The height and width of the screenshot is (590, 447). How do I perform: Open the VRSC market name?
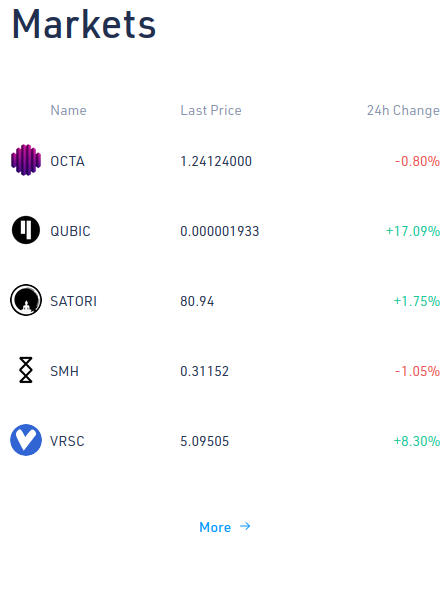coord(67,441)
